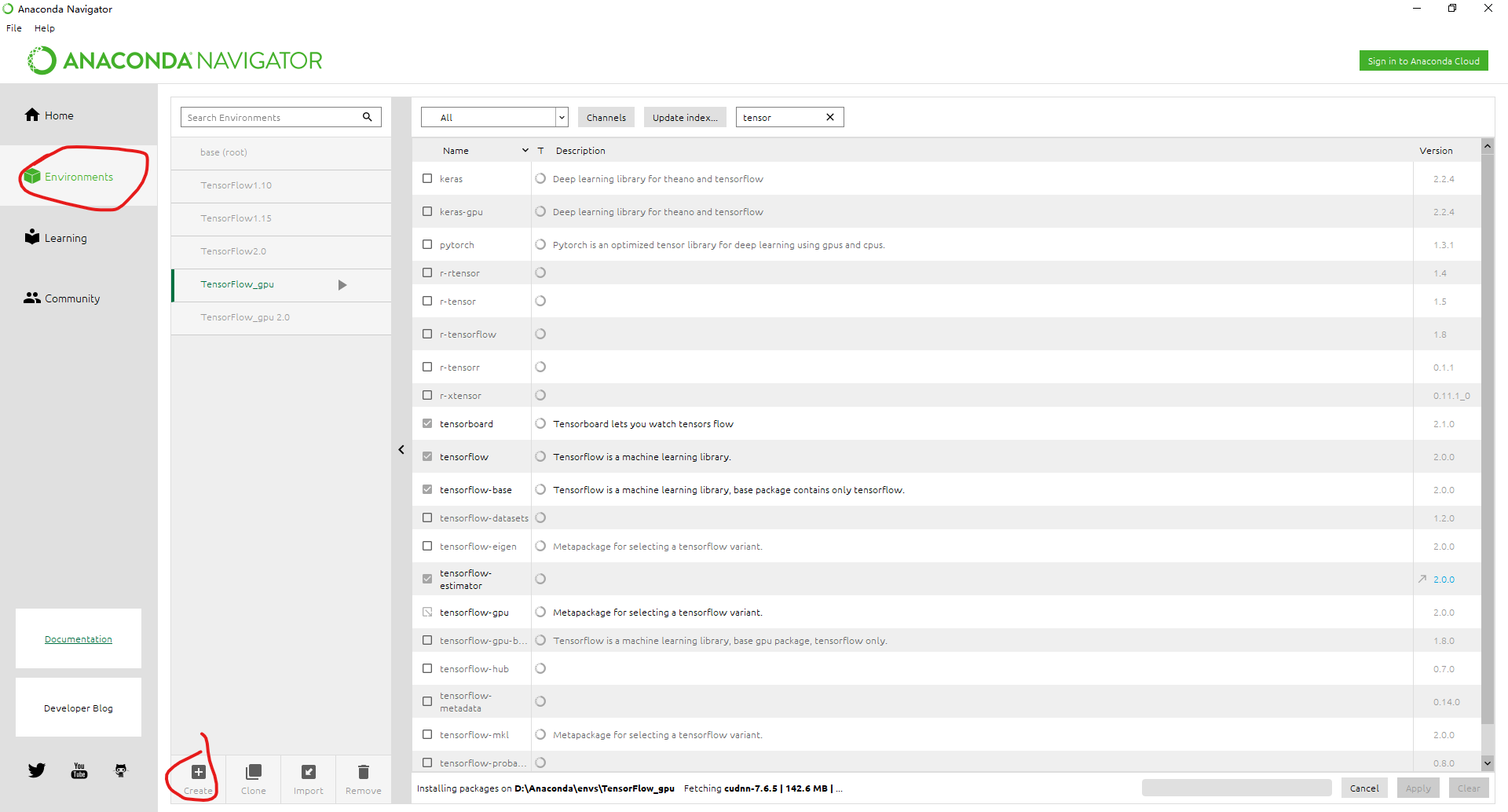Cancel the package installation
Image resolution: width=1508 pixels, height=812 pixels.
point(1364,788)
